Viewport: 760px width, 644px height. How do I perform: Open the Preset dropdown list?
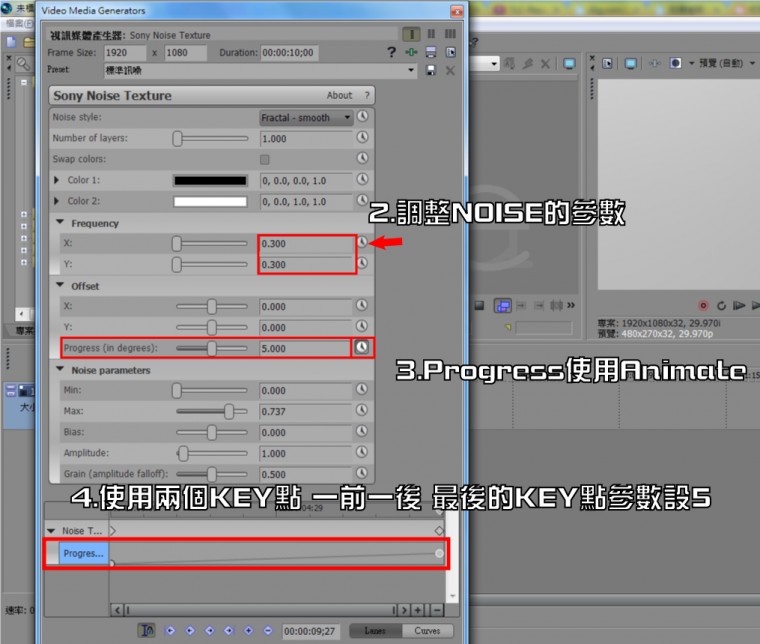click(411, 70)
